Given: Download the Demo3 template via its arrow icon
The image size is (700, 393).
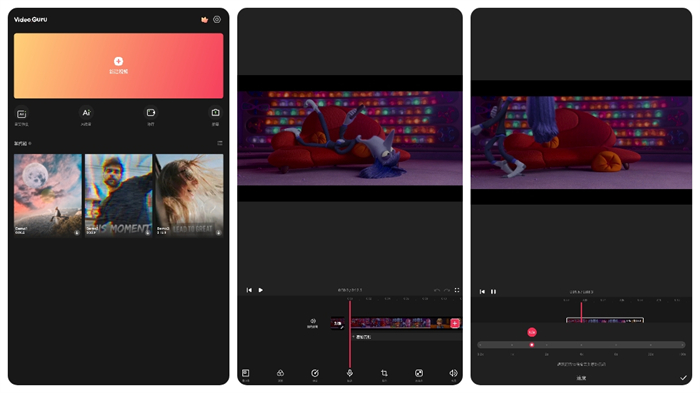Looking at the screenshot, I should pyautogui.click(x=218, y=232).
